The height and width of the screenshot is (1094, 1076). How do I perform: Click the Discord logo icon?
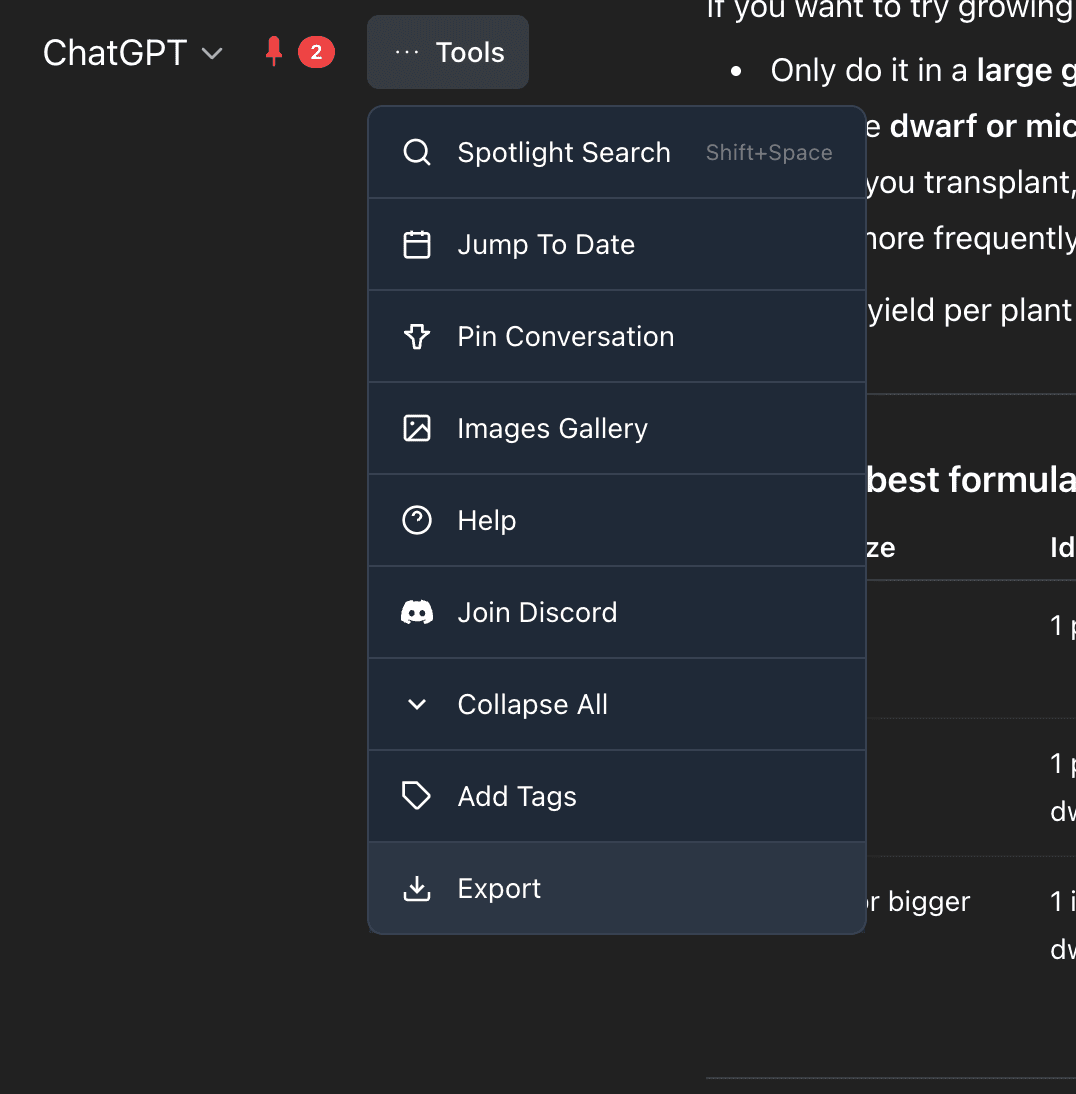coord(416,612)
